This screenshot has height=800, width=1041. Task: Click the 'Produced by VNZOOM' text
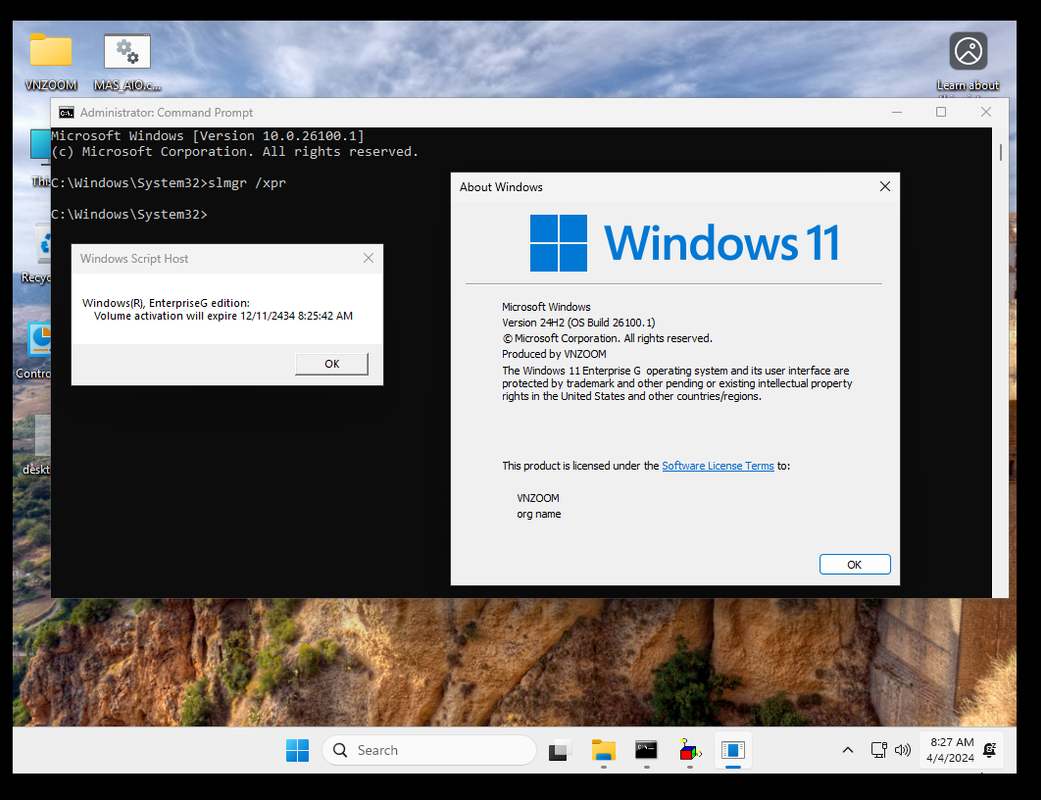click(554, 355)
